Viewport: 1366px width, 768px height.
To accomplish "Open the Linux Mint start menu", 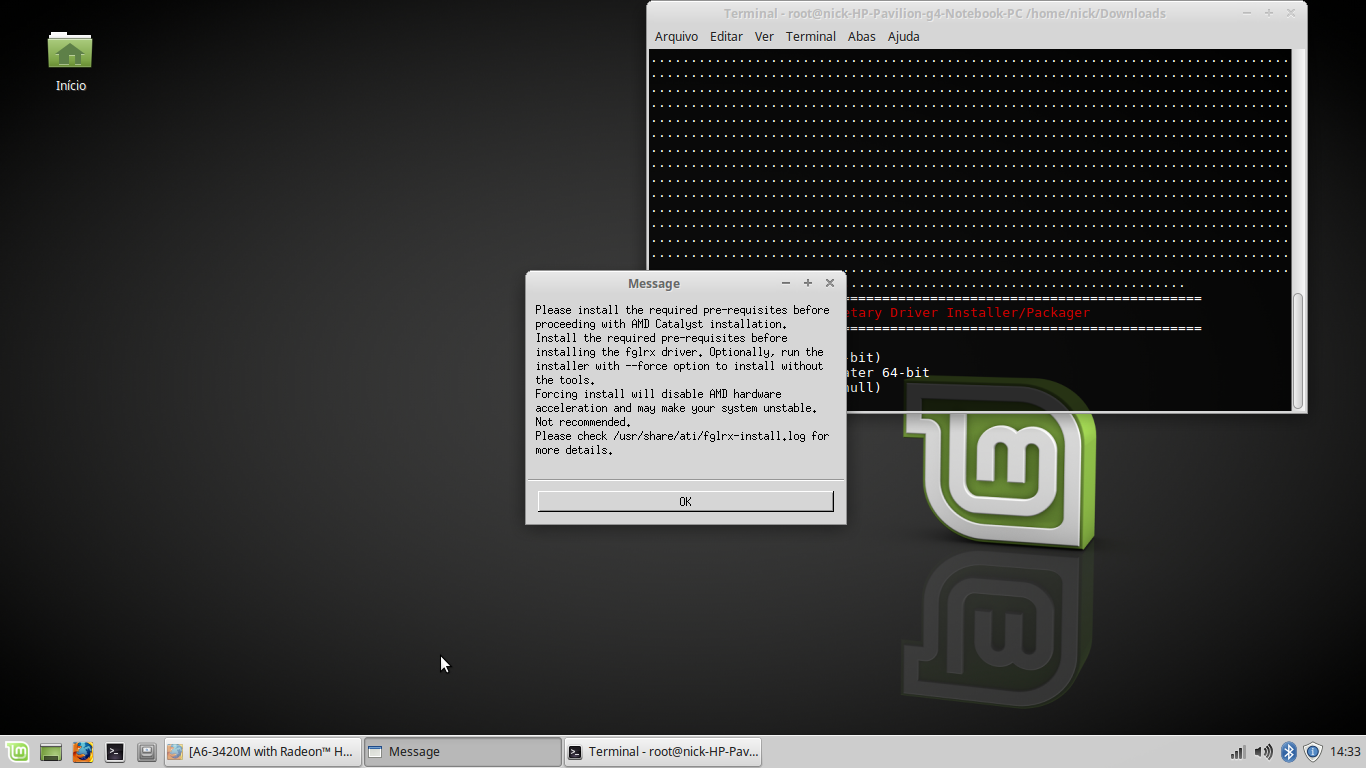I will (17, 752).
